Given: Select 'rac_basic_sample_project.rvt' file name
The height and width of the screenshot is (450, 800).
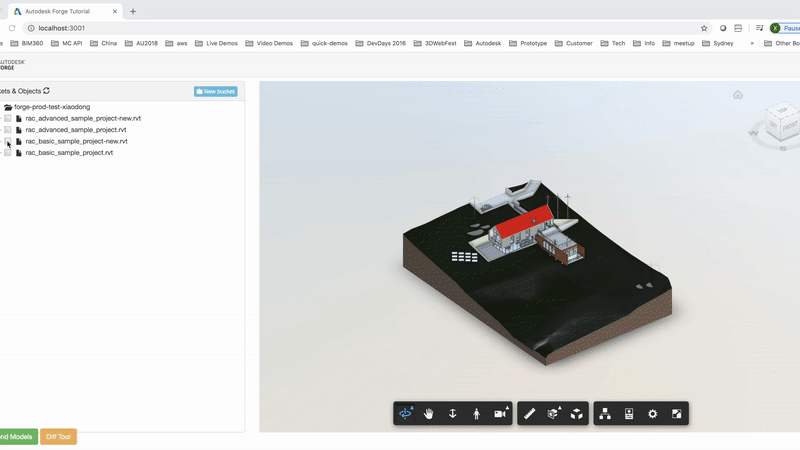Looking at the screenshot, I should point(69,153).
